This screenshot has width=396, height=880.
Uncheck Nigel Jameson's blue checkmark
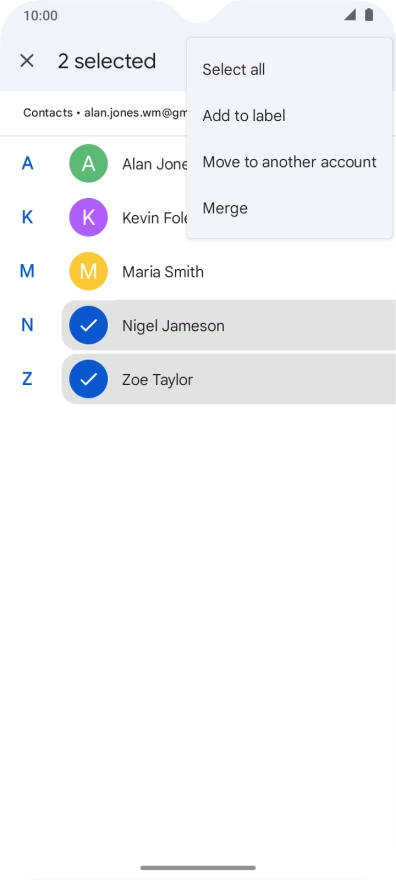(x=88, y=325)
